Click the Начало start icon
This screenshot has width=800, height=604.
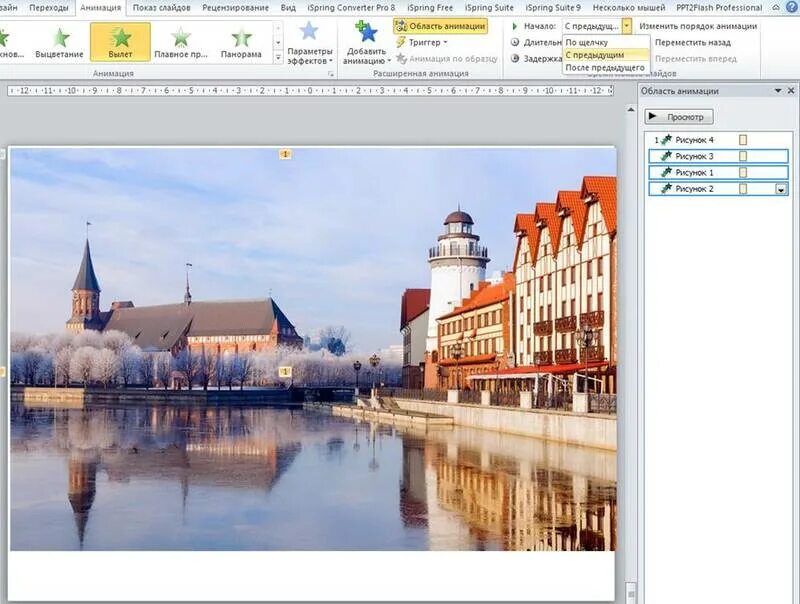[x=515, y=26]
